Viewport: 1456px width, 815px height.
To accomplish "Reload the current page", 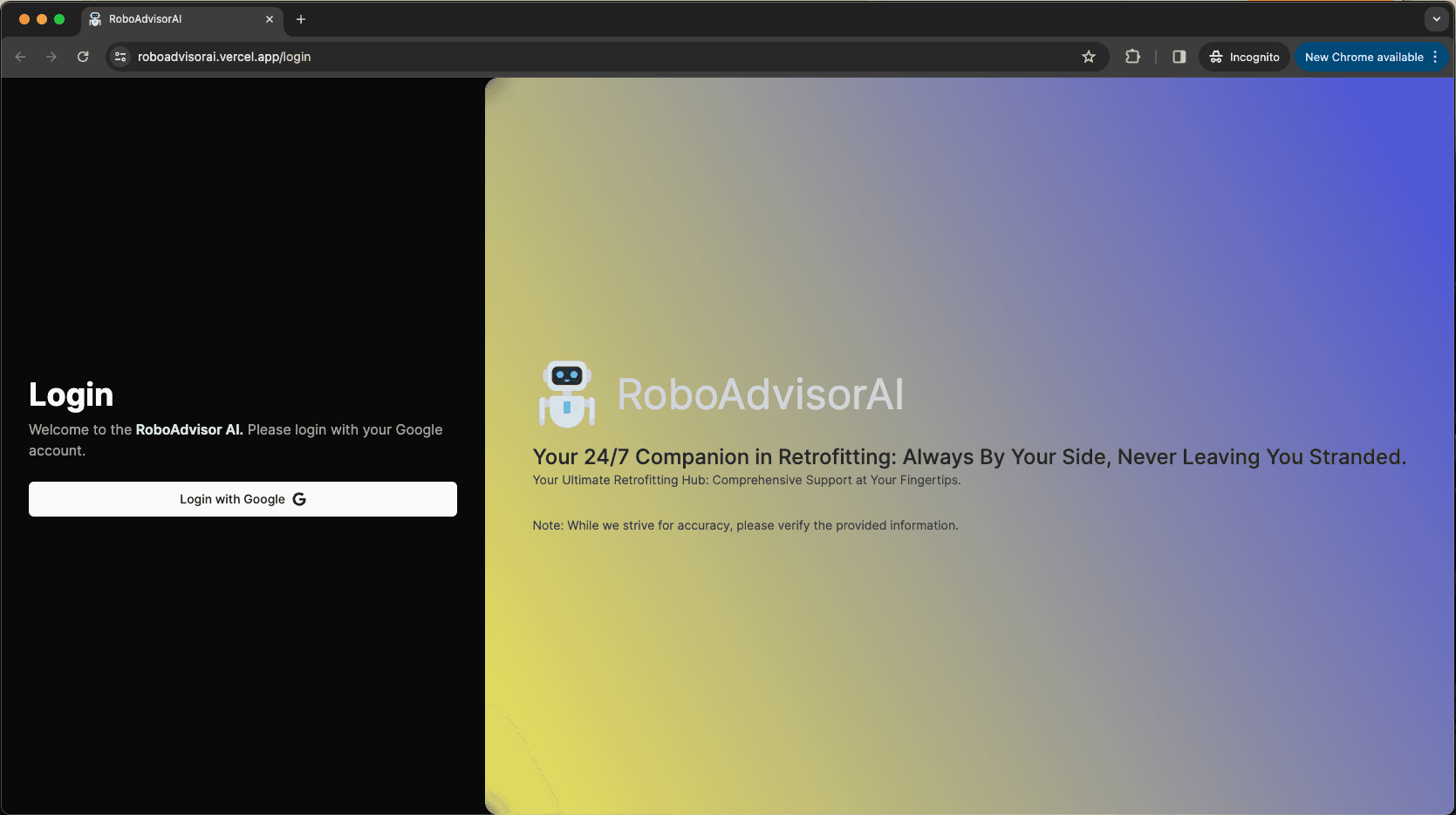I will 83,57.
